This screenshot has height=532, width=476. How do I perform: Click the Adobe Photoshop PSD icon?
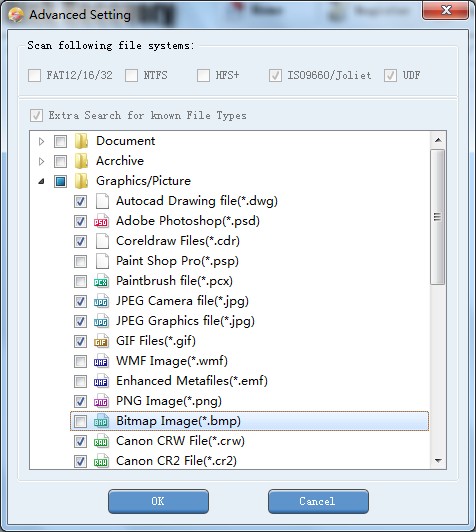pyautogui.click(x=101, y=221)
